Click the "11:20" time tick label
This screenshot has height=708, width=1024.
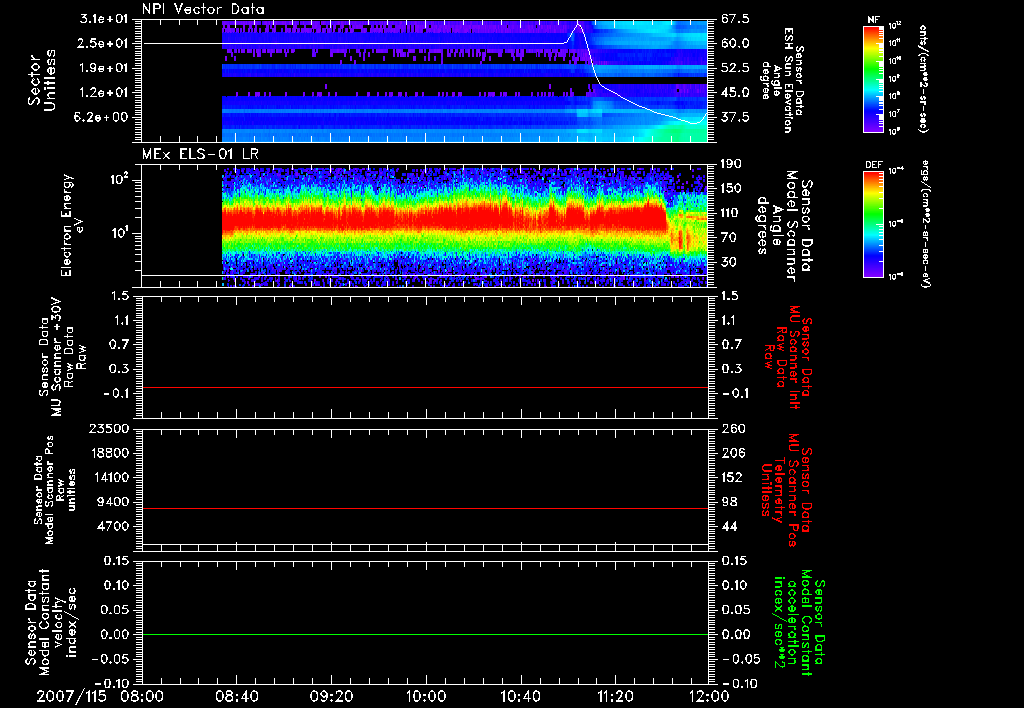tap(615, 696)
